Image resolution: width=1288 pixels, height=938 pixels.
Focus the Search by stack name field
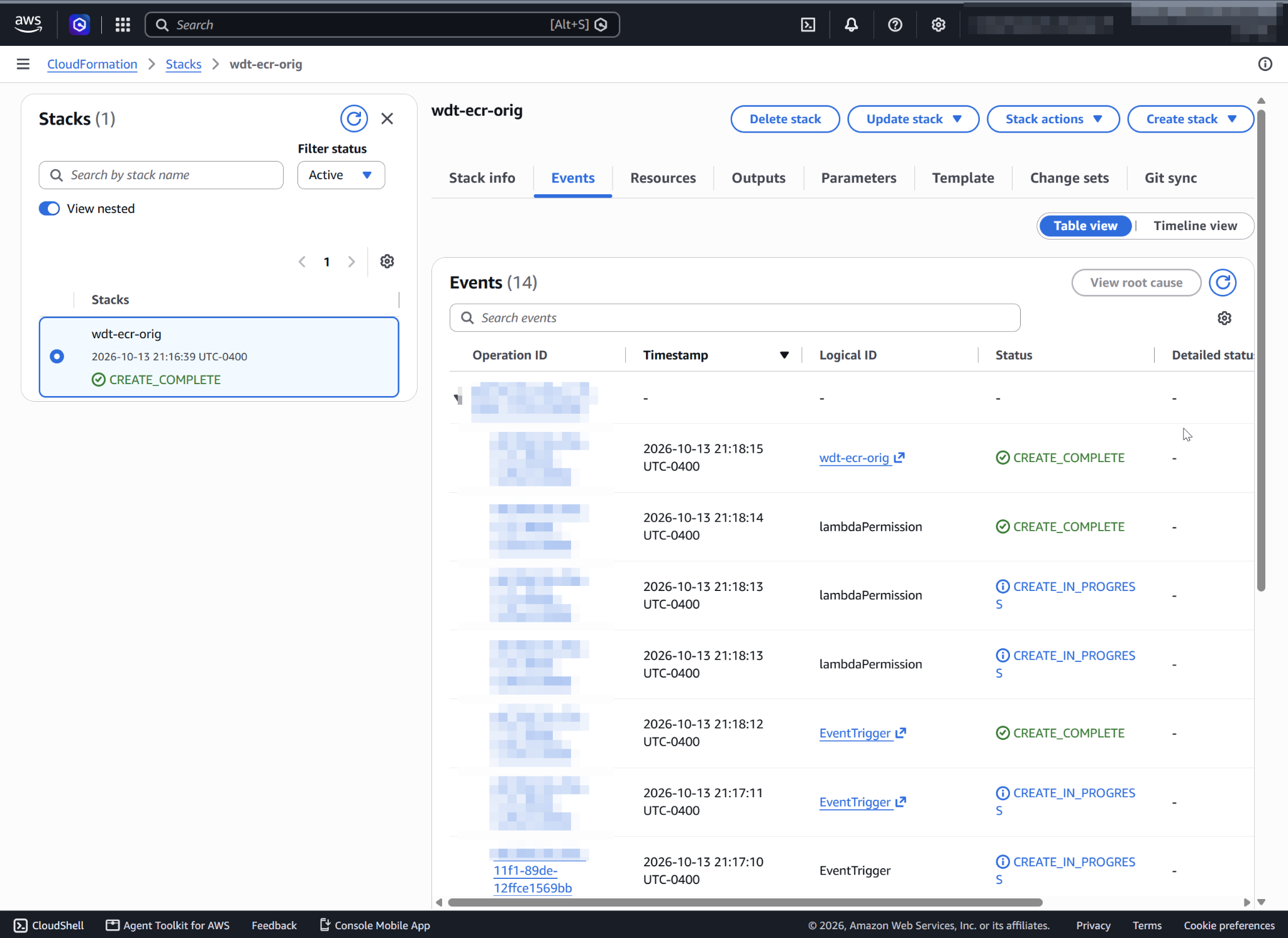point(161,175)
